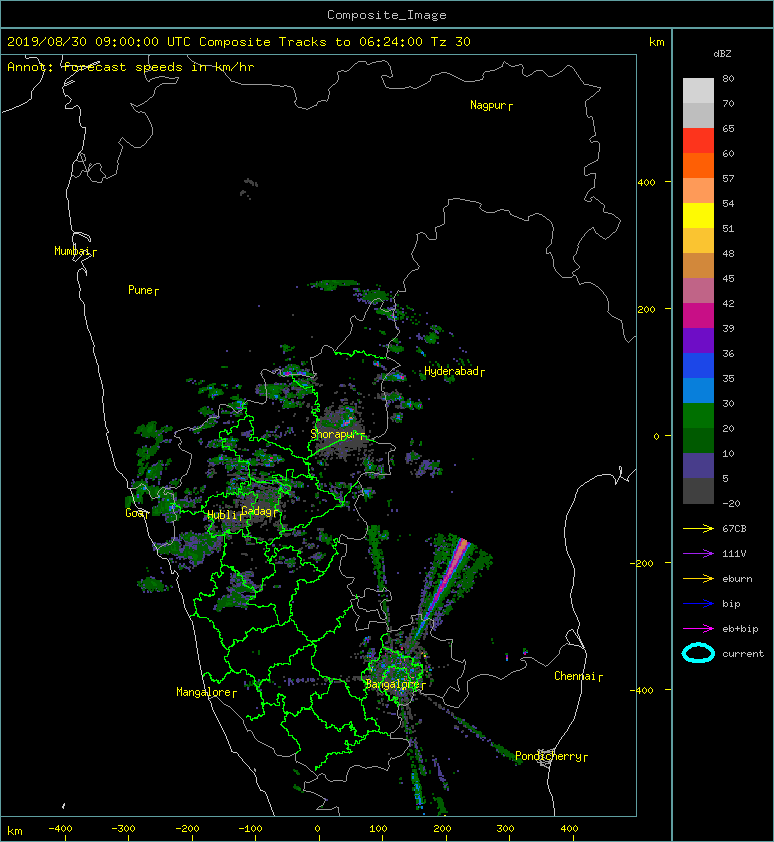Click the blue 36 dBZ color swatch

pyautogui.click(x=698, y=365)
